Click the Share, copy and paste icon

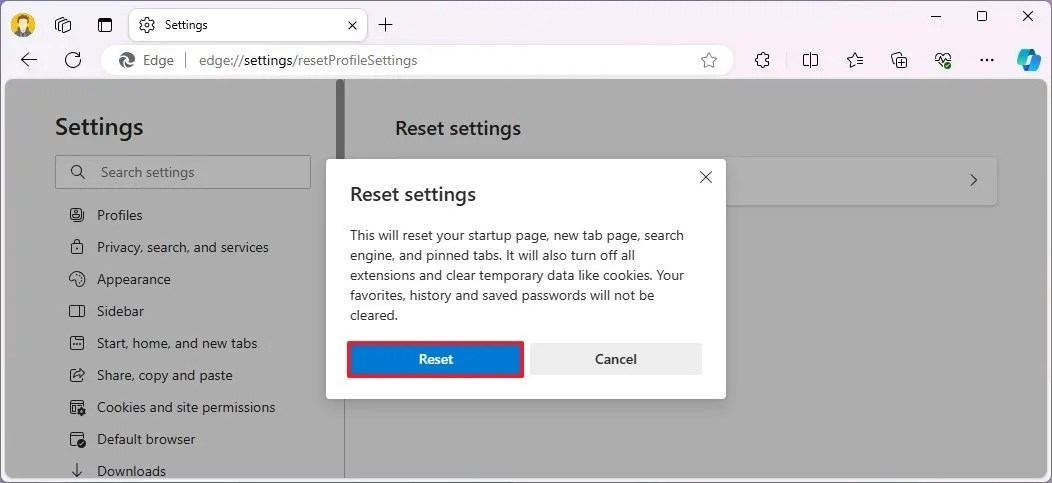coord(77,375)
